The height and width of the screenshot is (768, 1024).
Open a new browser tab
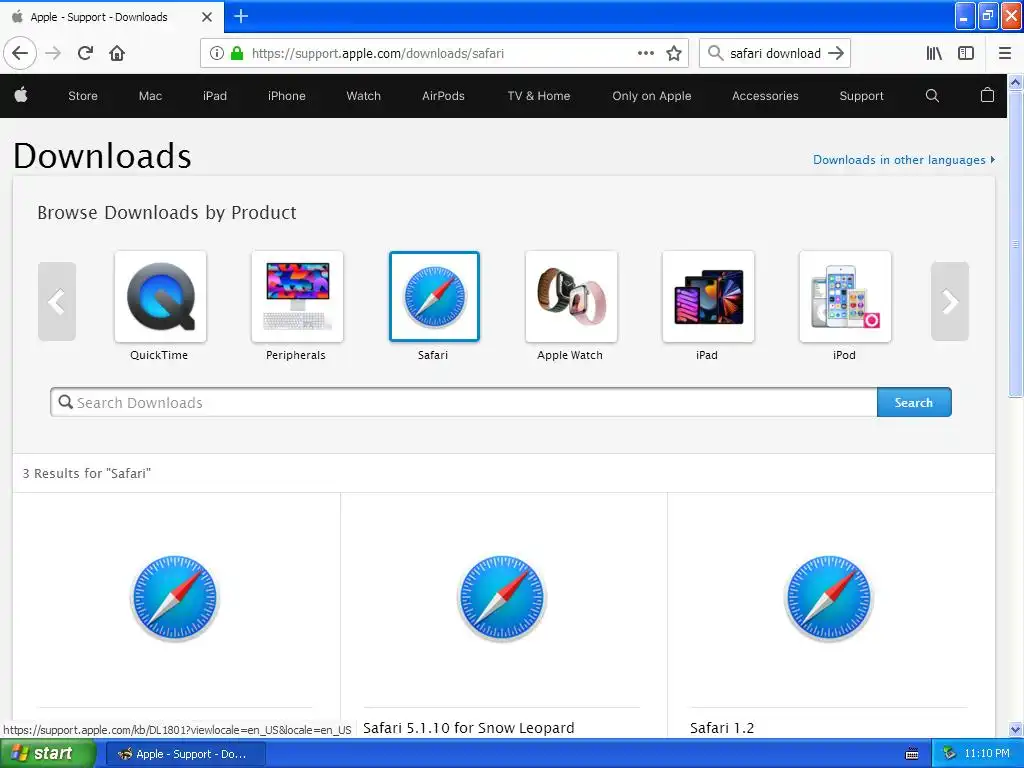(x=241, y=16)
